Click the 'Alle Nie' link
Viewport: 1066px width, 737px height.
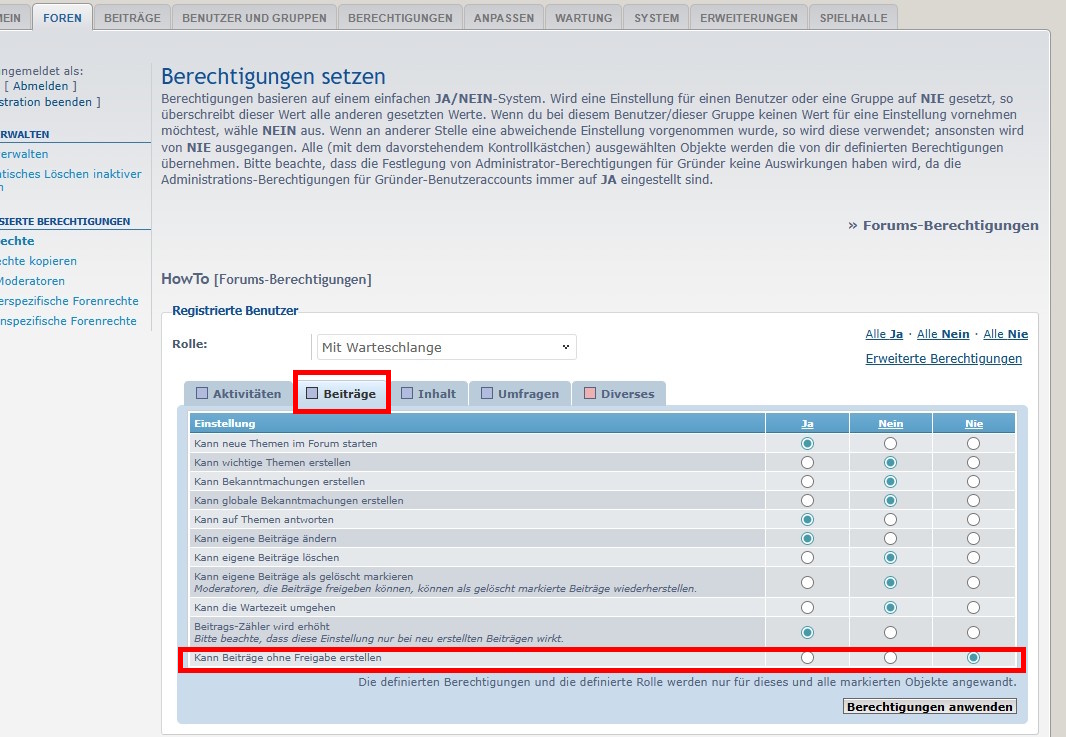pos(1005,334)
